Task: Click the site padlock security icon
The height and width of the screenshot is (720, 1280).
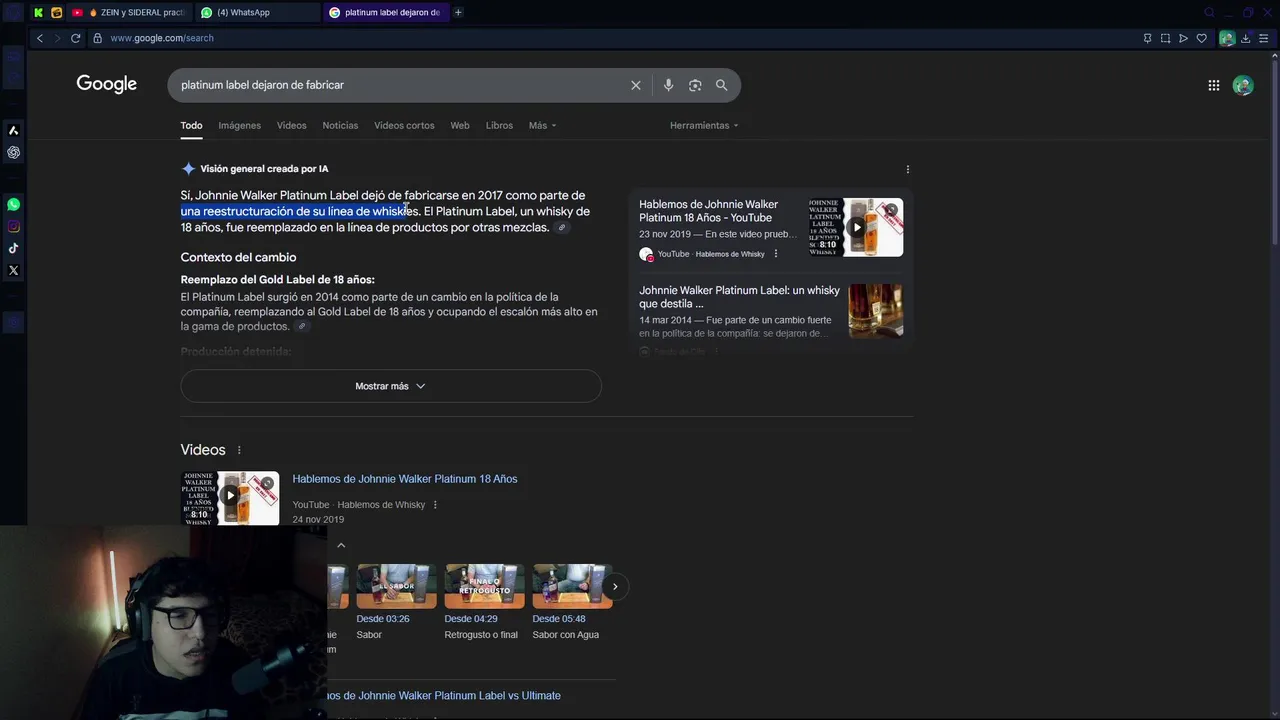Action: pyautogui.click(x=97, y=38)
